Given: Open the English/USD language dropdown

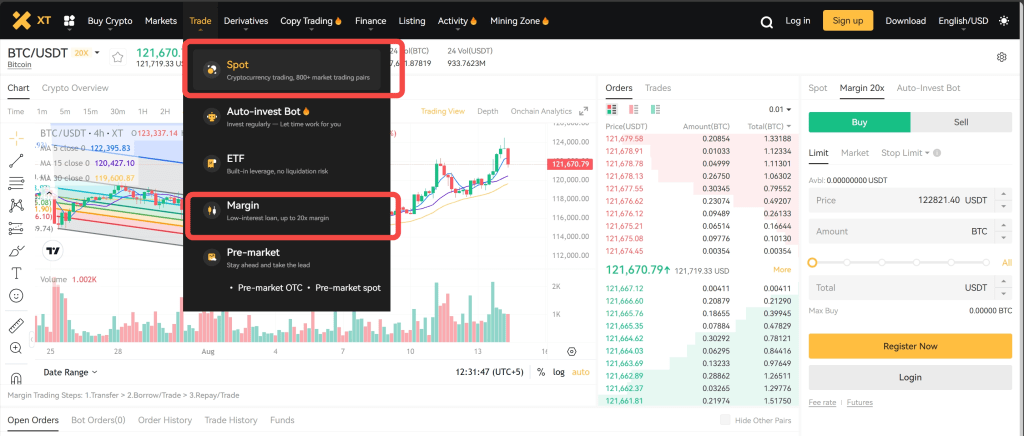Looking at the screenshot, I should [x=963, y=21].
